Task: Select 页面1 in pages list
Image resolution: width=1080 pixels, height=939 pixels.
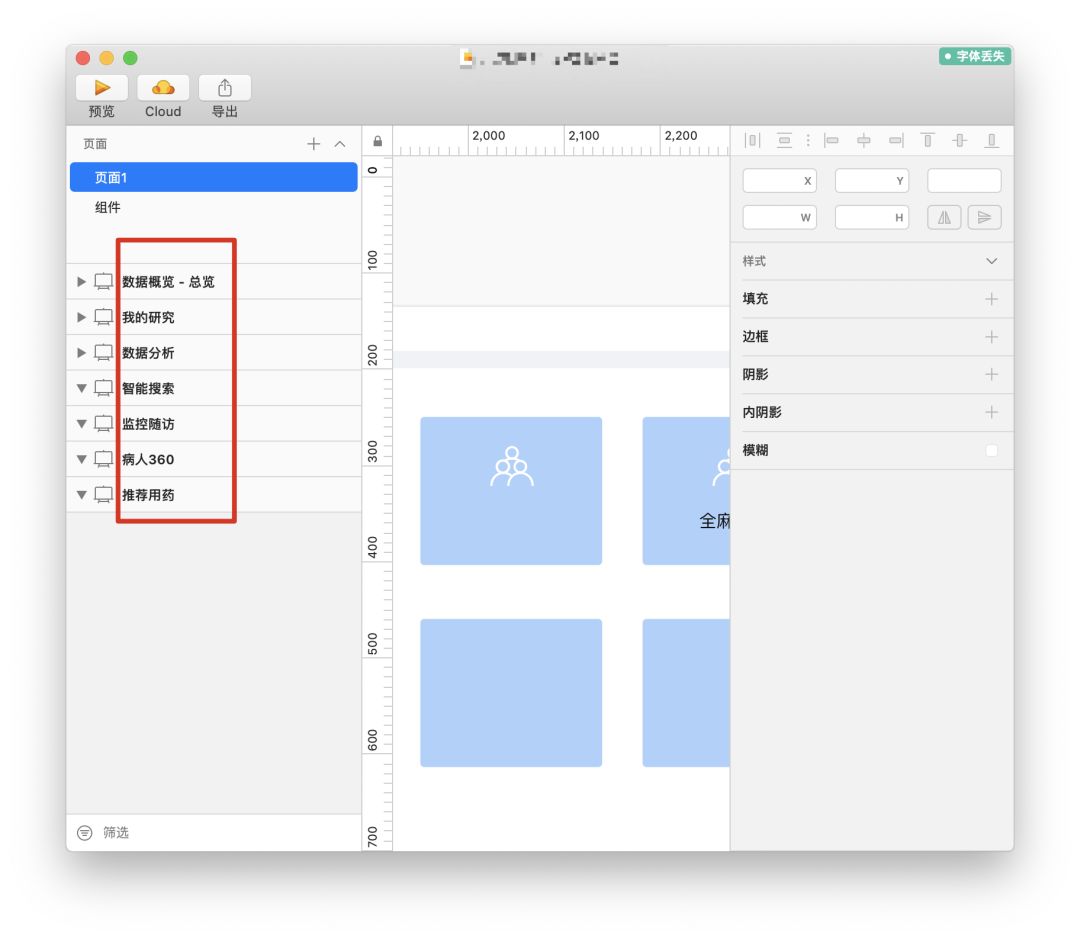Action: pyautogui.click(x=214, y=177)
